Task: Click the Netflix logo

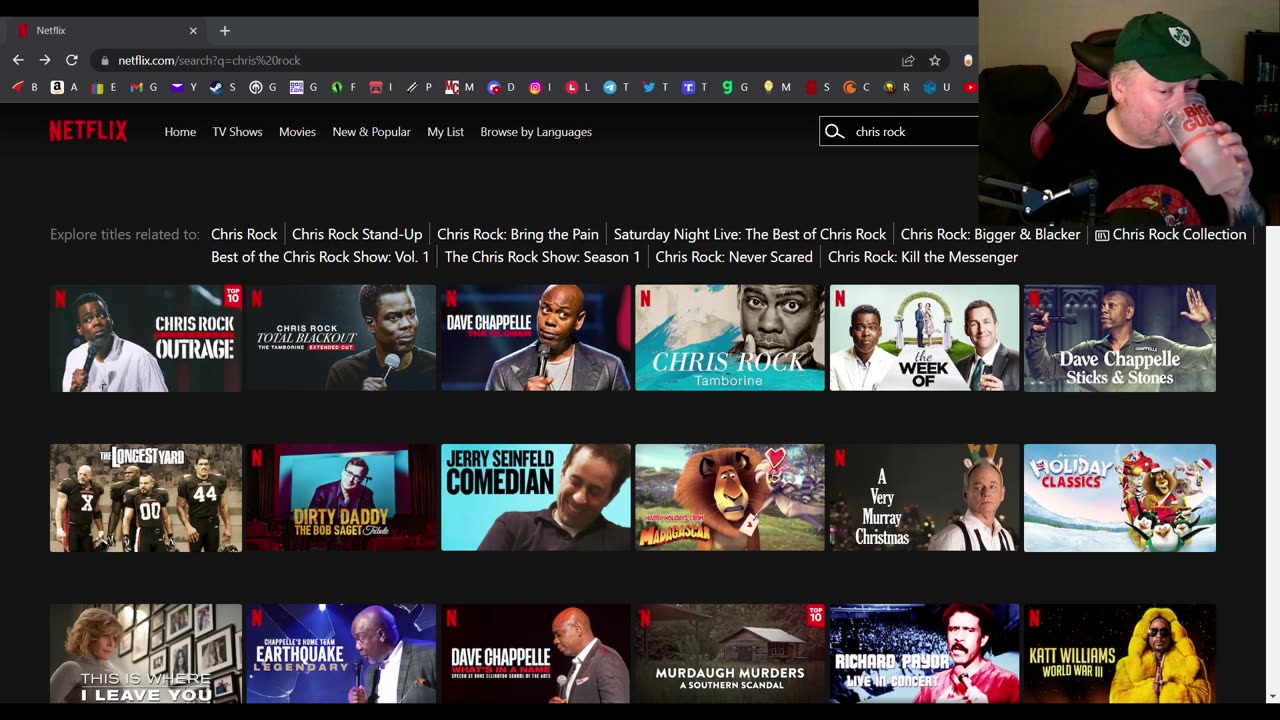Action: [x=88, y=131]
